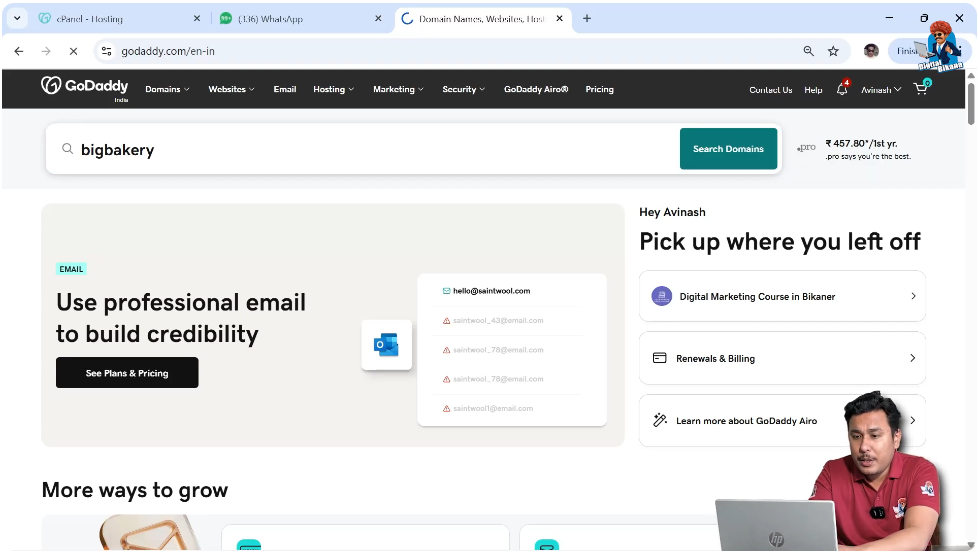
Task: Switch to the WhatsApp tab
Action: (300, 19)
